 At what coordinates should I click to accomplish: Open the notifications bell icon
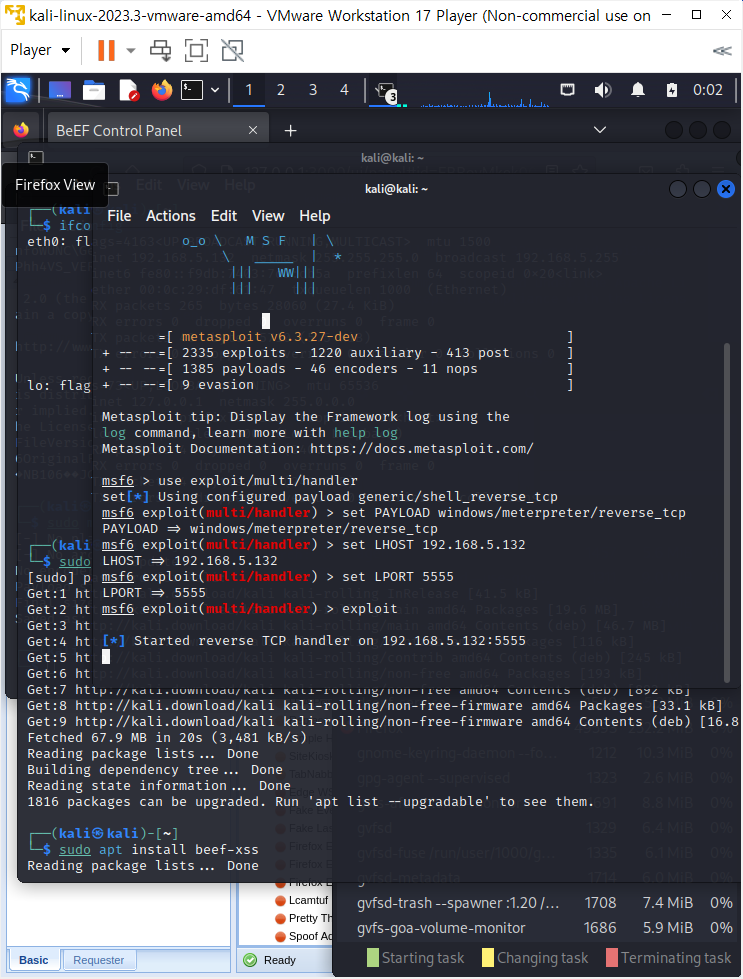click(x=637, y=90)
